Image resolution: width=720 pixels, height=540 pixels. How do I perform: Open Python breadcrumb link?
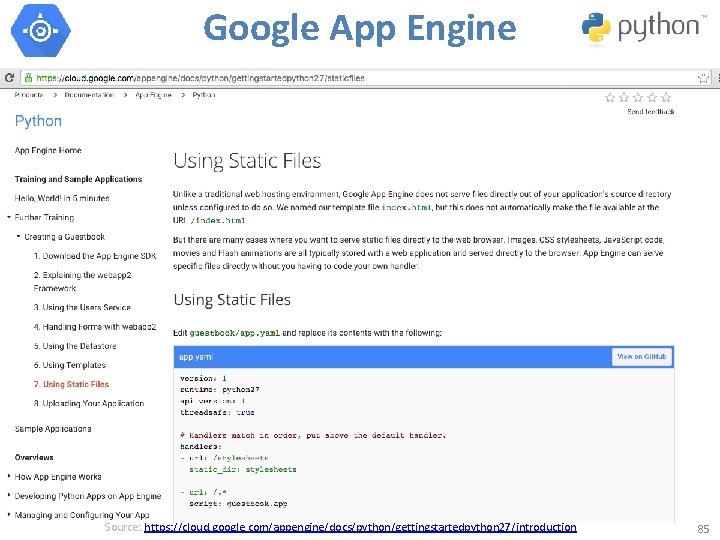pyautogui.click(x=204, y=95)
